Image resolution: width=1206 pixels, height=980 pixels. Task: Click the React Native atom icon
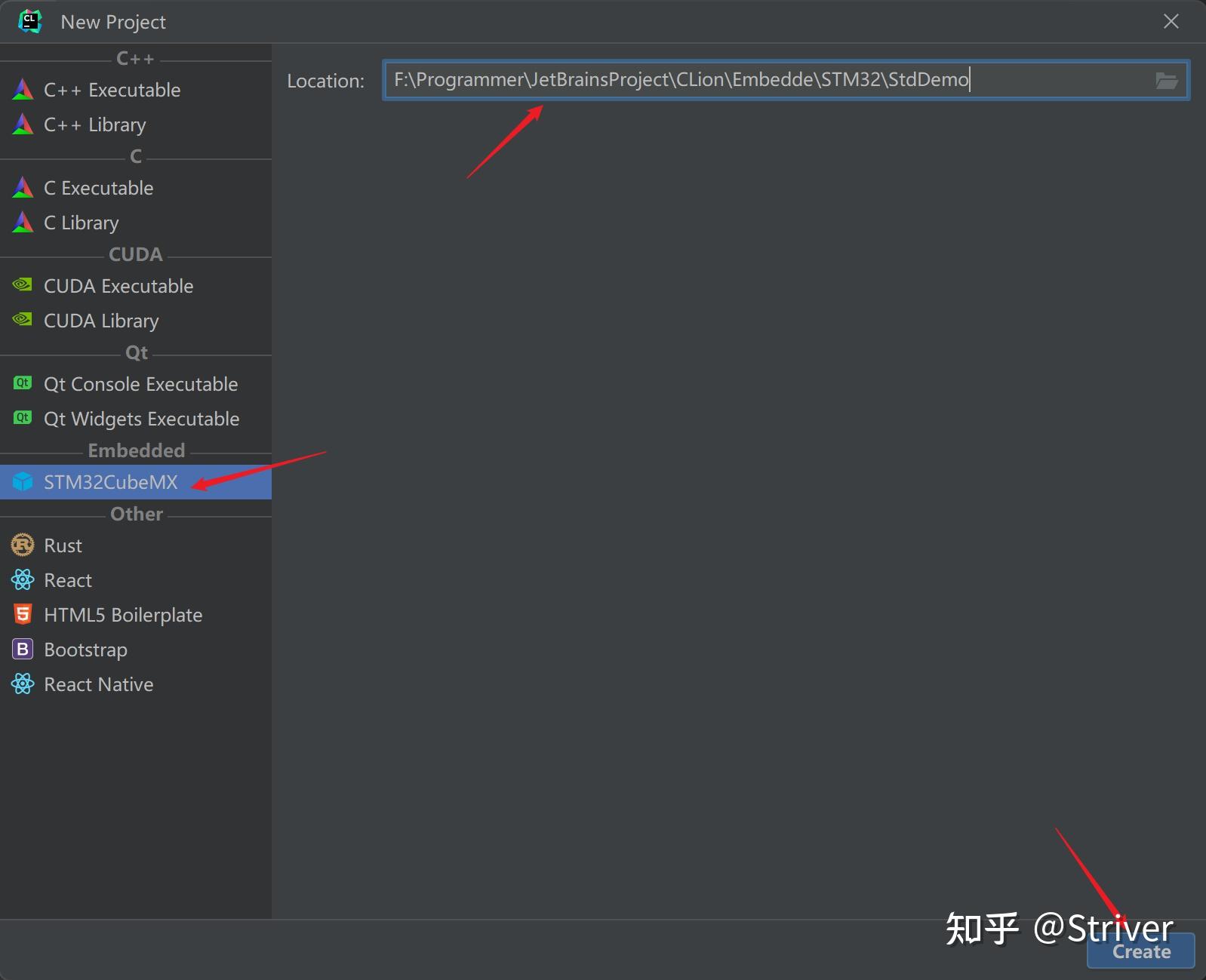(x=23, y=684)
